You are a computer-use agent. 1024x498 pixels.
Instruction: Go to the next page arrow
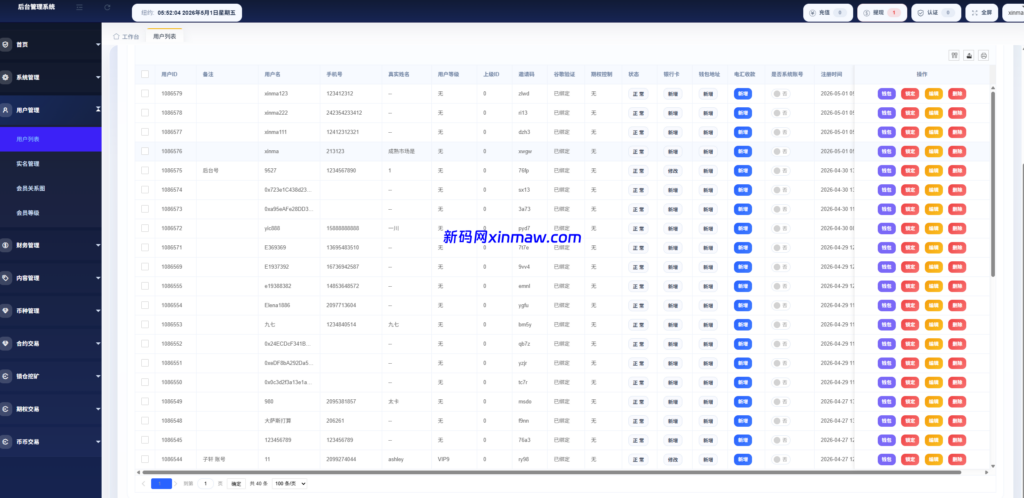[176, 484]
